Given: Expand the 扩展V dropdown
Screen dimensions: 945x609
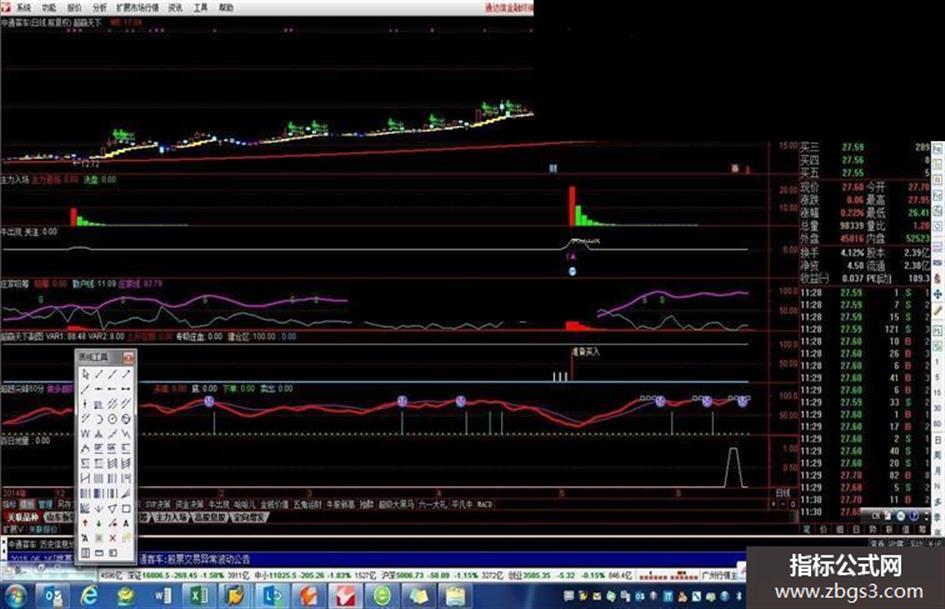Looking at the screenshot, I should point(13,529).
